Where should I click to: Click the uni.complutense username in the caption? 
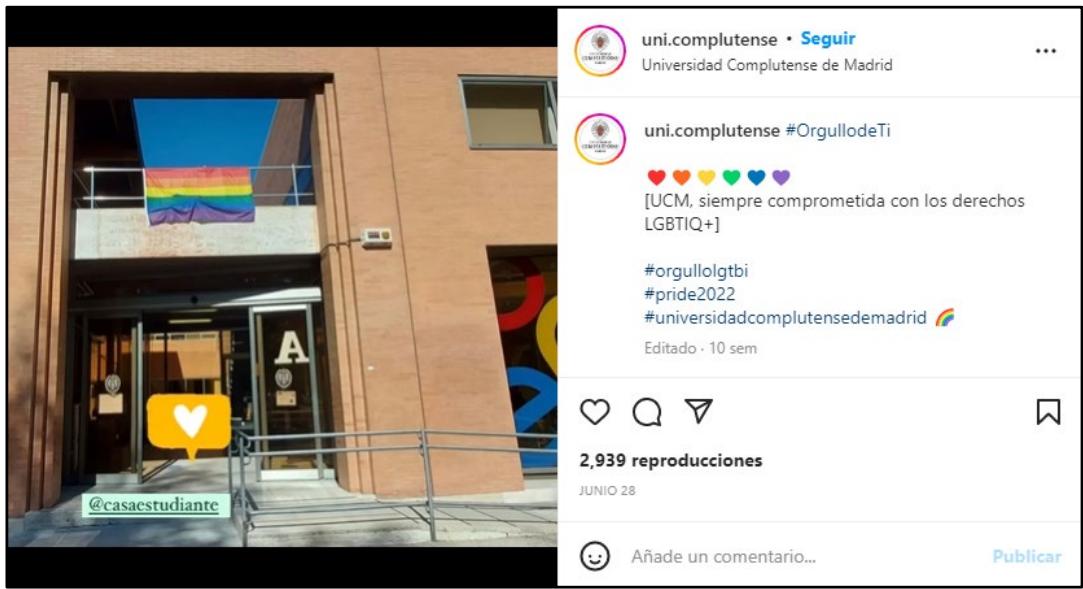tap(711, 131)
